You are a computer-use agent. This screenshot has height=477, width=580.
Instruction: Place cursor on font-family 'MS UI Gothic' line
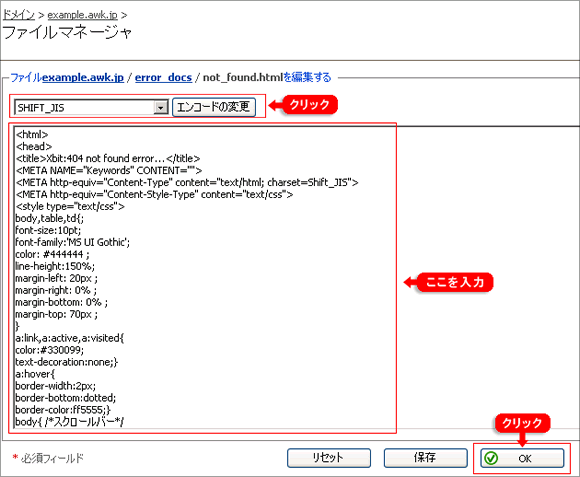point(72,242)
